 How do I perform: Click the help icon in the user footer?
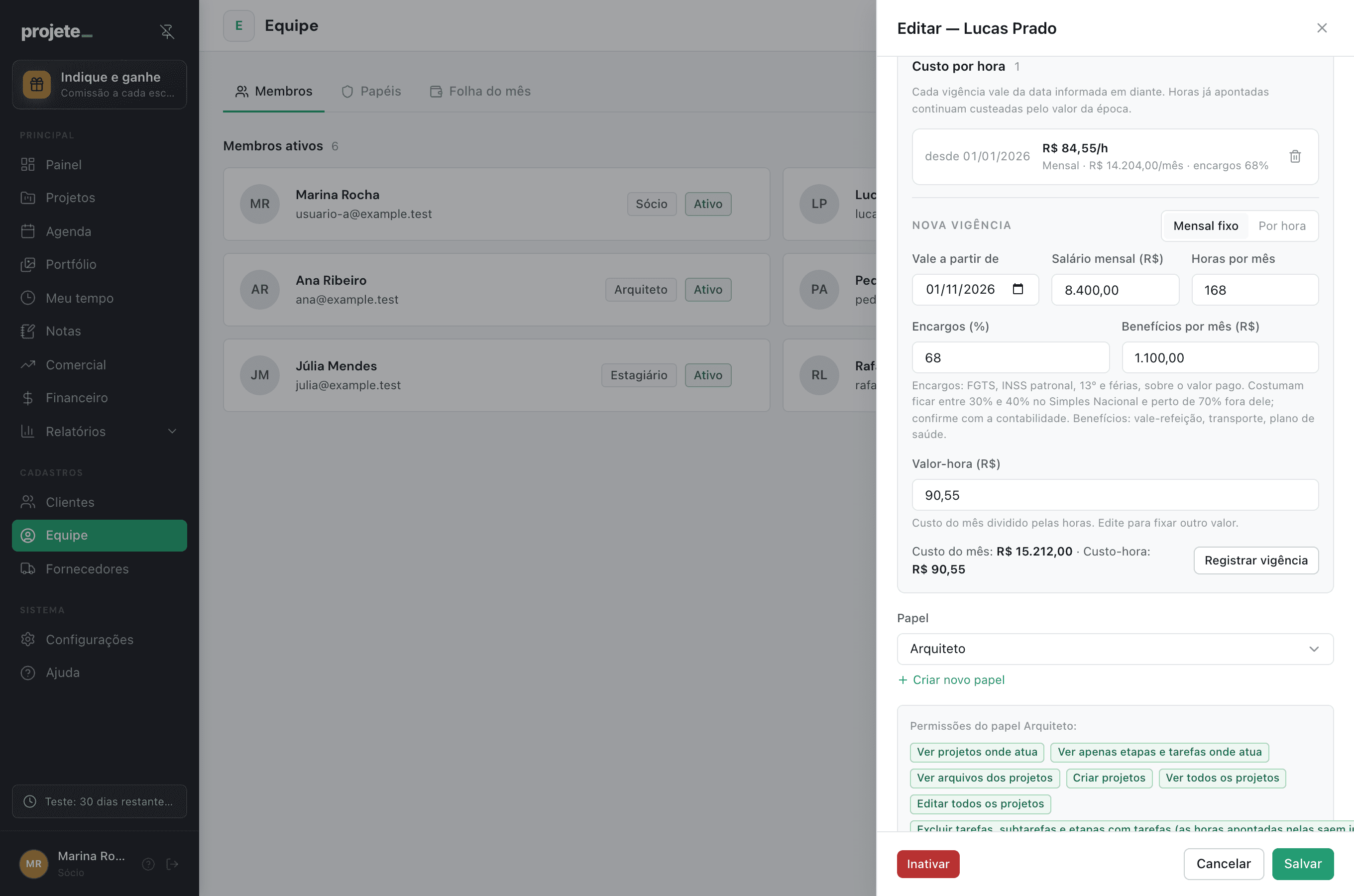click(x=148, y=864)
